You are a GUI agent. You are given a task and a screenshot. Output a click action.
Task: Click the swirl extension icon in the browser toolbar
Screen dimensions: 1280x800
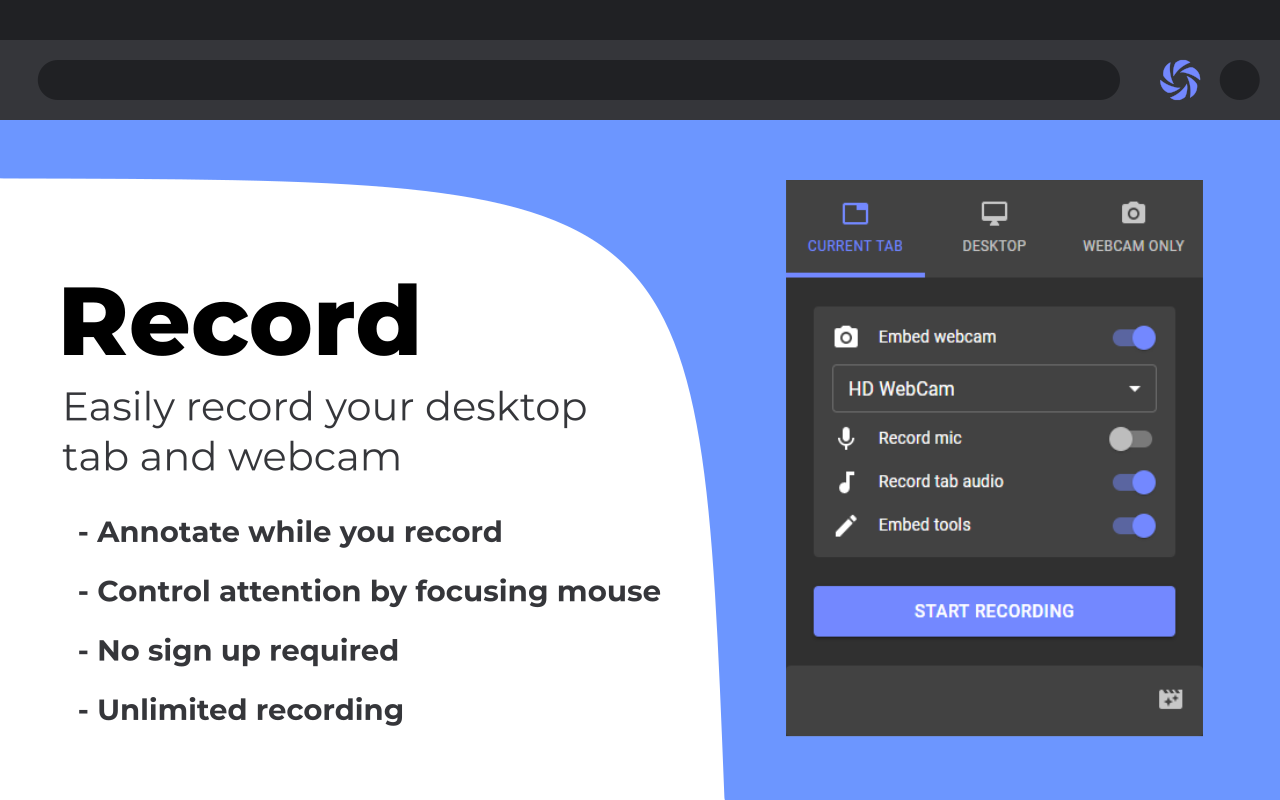click(1180, 80)
